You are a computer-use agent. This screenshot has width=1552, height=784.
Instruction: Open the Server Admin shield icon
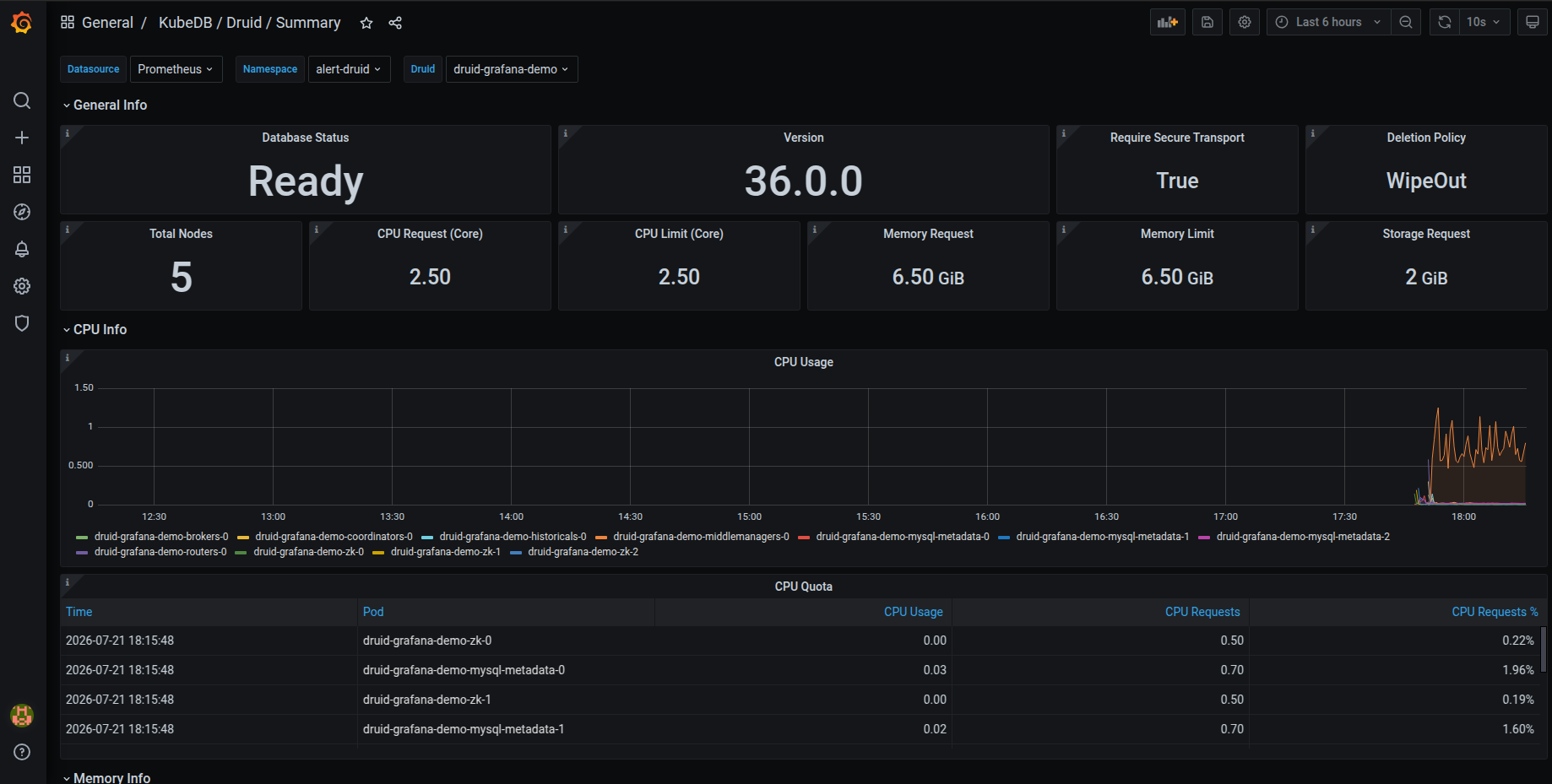tap(22, 323)
